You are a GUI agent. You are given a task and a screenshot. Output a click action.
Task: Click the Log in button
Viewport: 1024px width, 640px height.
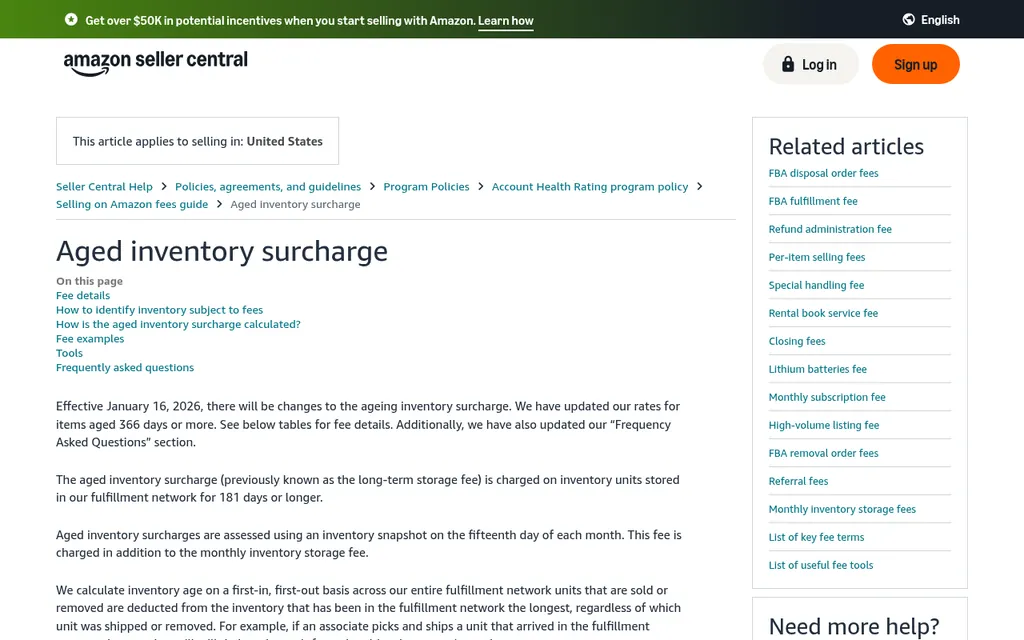point(810,64)
